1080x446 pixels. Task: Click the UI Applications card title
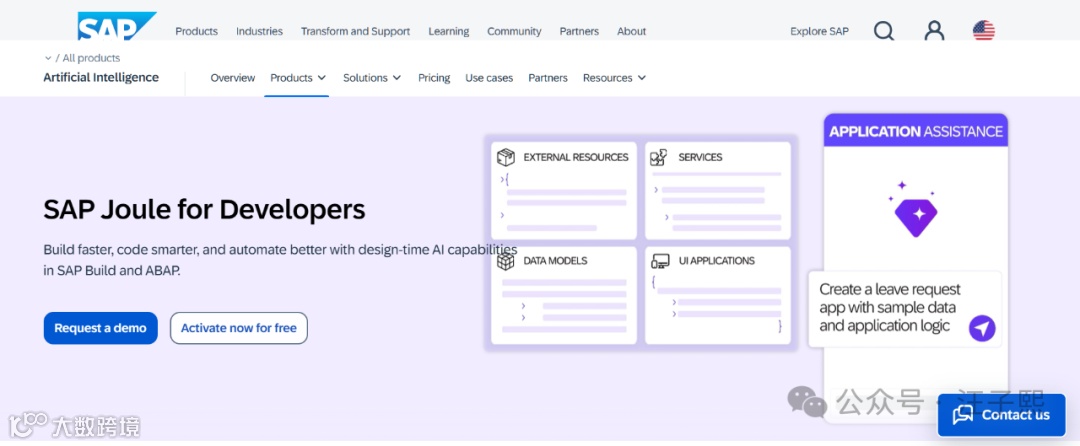pyautogui.click(x=716, y=261)
